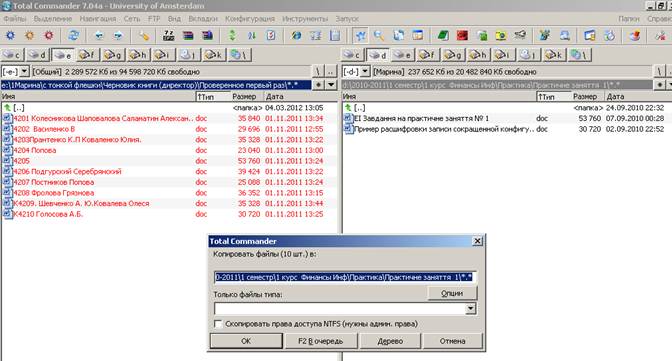Confirm copy with OK button
Screen dimensions: 672x361
click(246, 341)
